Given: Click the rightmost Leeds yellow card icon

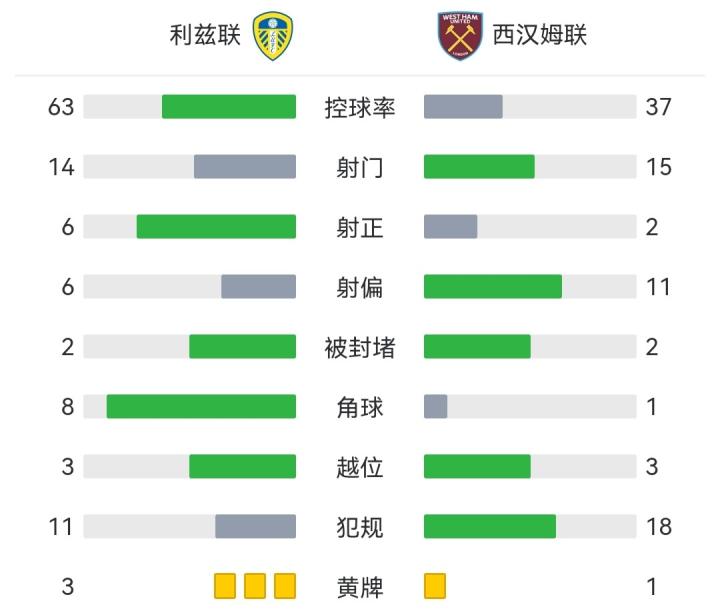Looking at the screenshot, I should coord(285,586).
